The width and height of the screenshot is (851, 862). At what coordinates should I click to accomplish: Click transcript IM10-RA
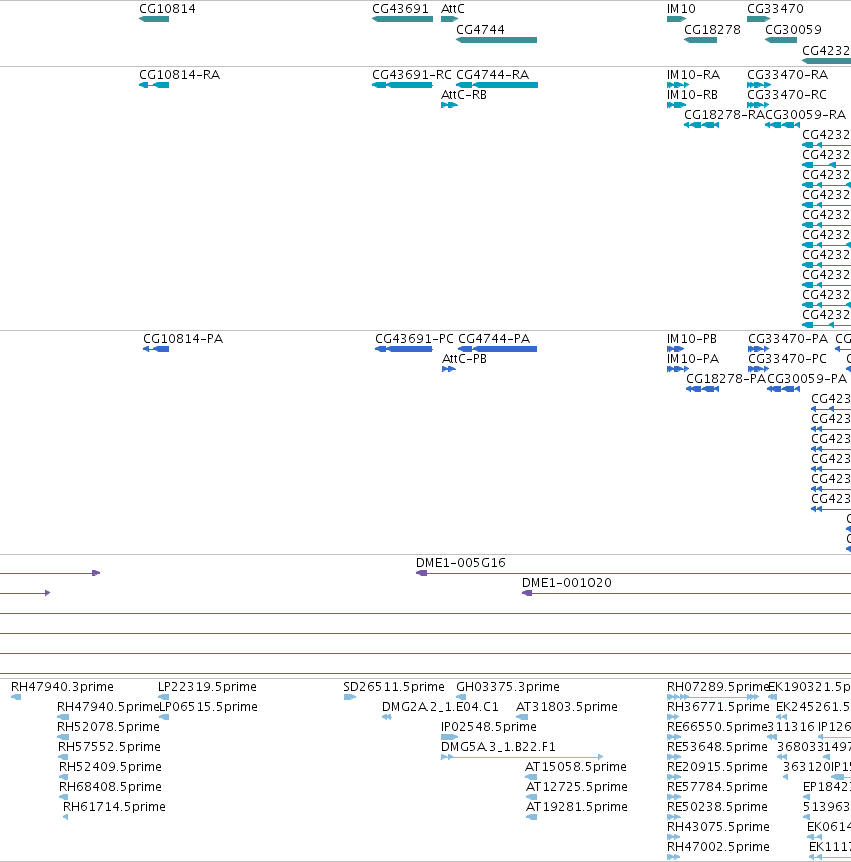click(x=678, y=85)
